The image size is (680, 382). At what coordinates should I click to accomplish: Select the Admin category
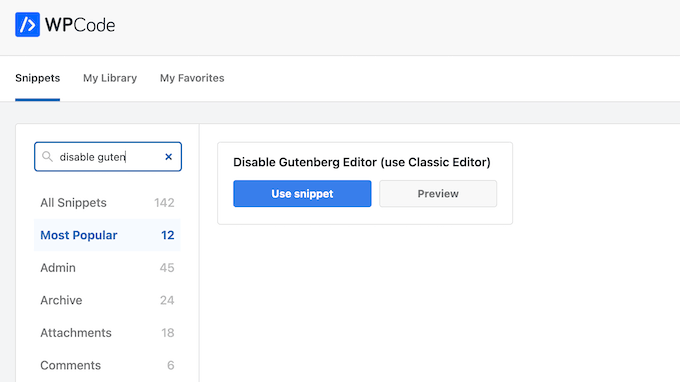[107, 268]
